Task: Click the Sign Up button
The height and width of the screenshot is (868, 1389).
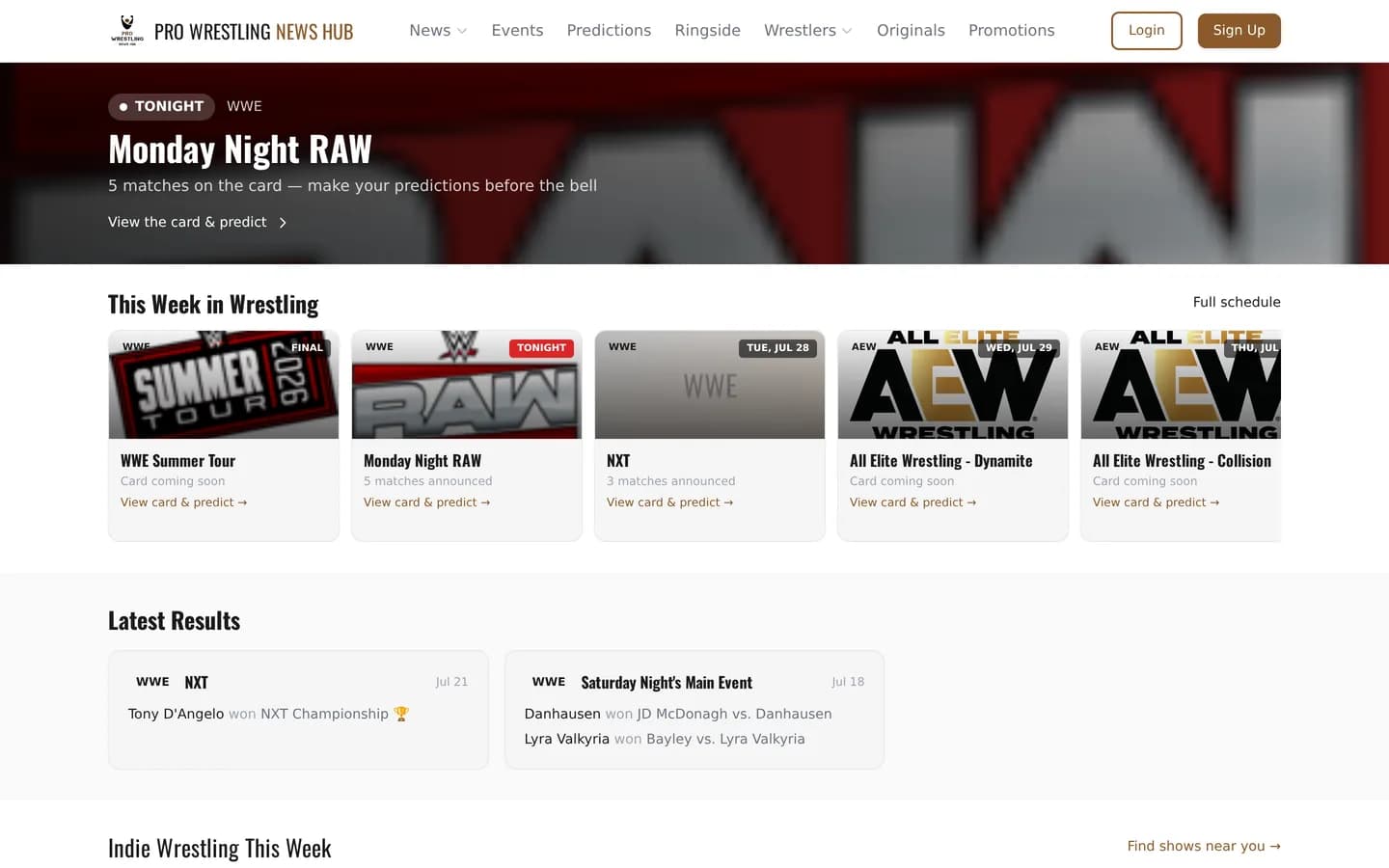Action: [1239, 31]
